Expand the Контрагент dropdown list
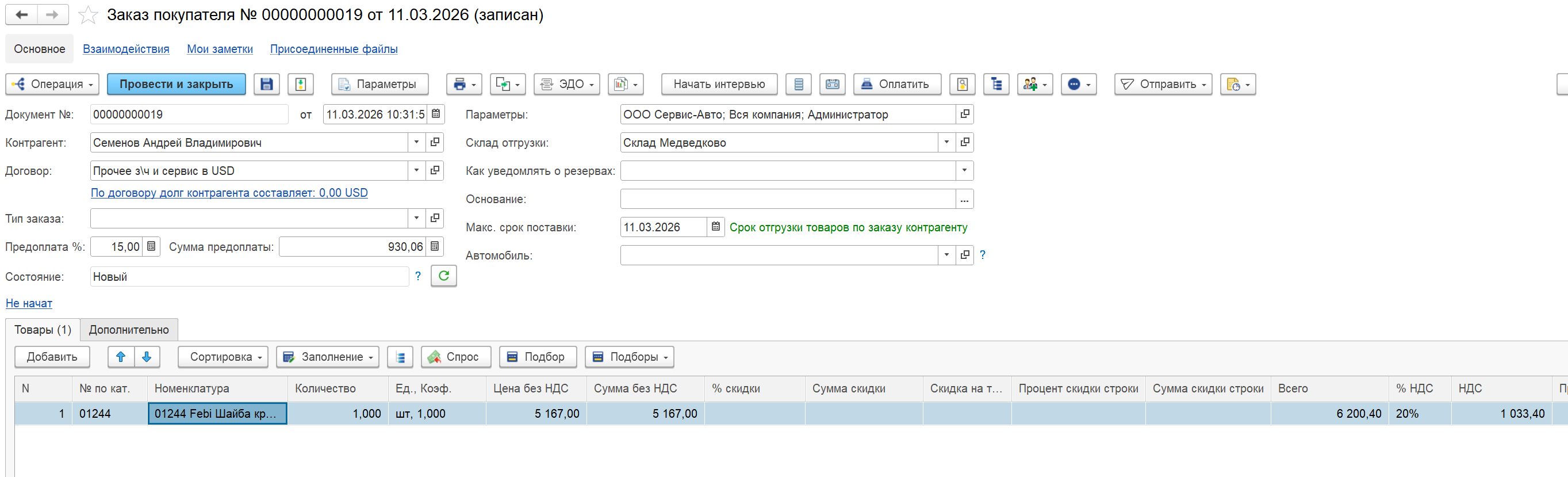 (416, 143)
